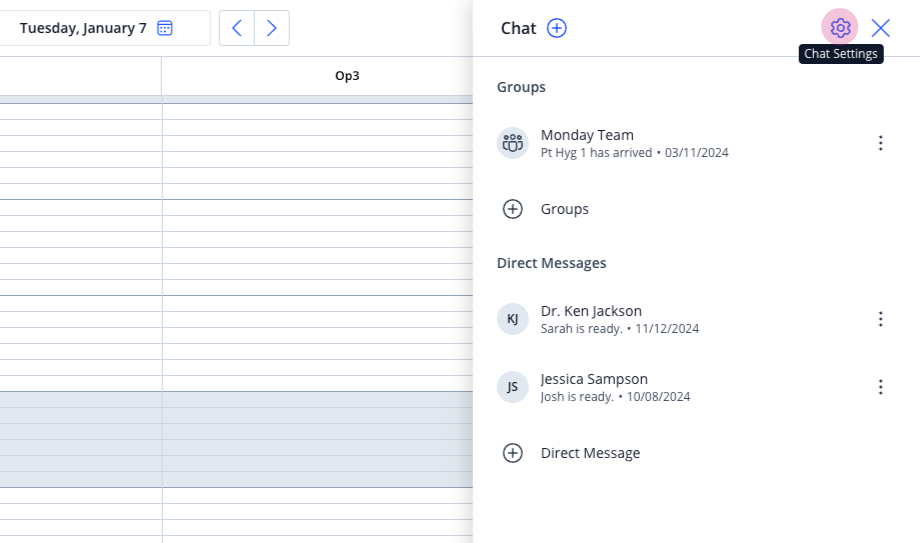
Task: Go to next day arrow
Action: click(x=272, y=28)
